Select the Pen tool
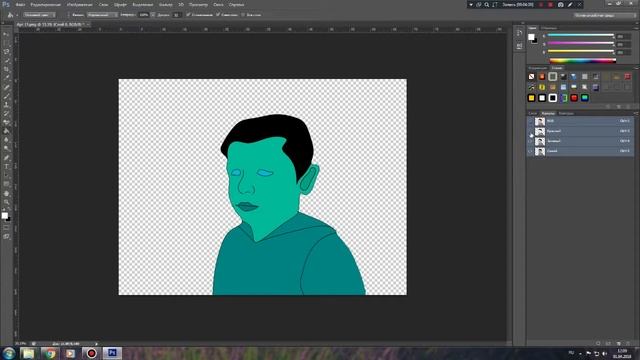 (6, 158)
